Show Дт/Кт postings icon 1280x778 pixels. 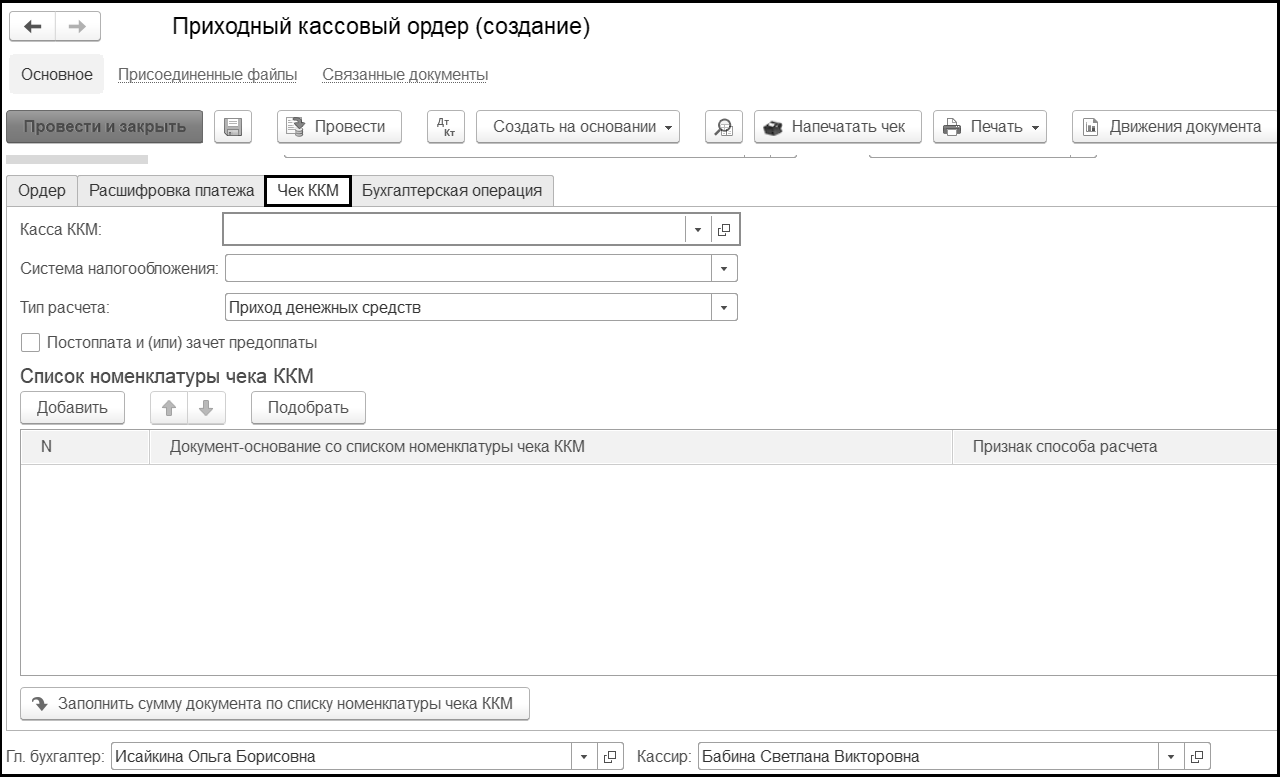point(446,127)
